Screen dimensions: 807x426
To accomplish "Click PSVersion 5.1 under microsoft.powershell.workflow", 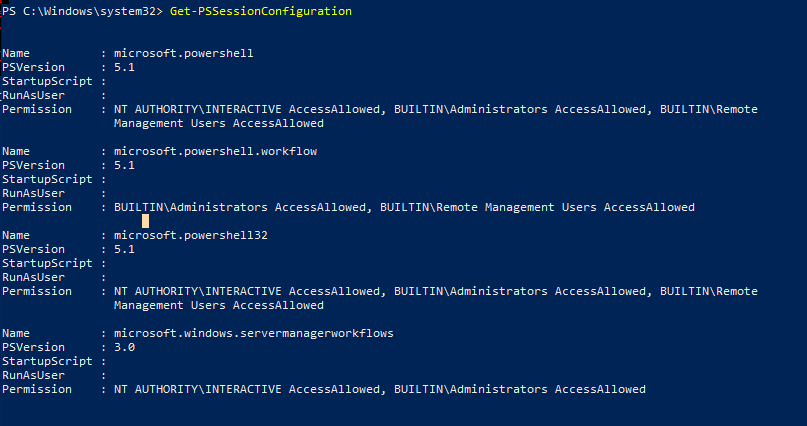I will pos(124,165).
